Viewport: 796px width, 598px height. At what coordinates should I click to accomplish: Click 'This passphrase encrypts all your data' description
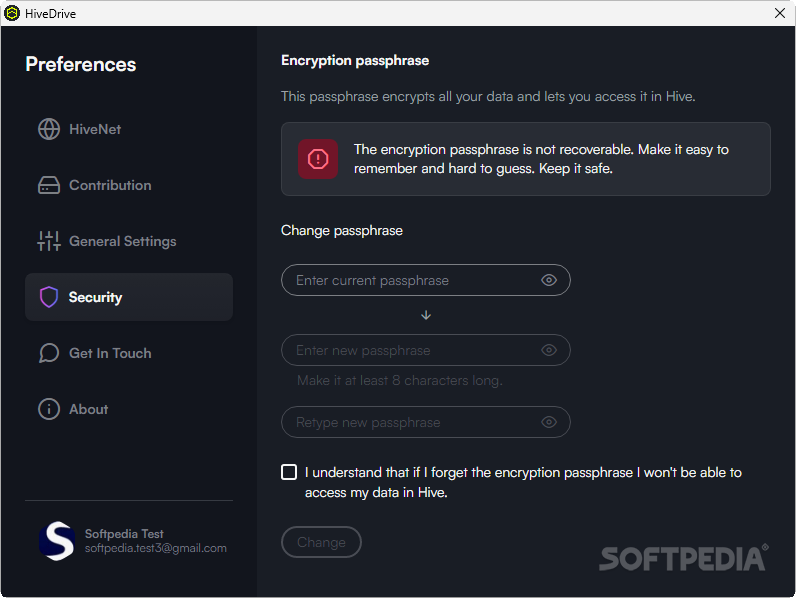(x=488, y=96)
